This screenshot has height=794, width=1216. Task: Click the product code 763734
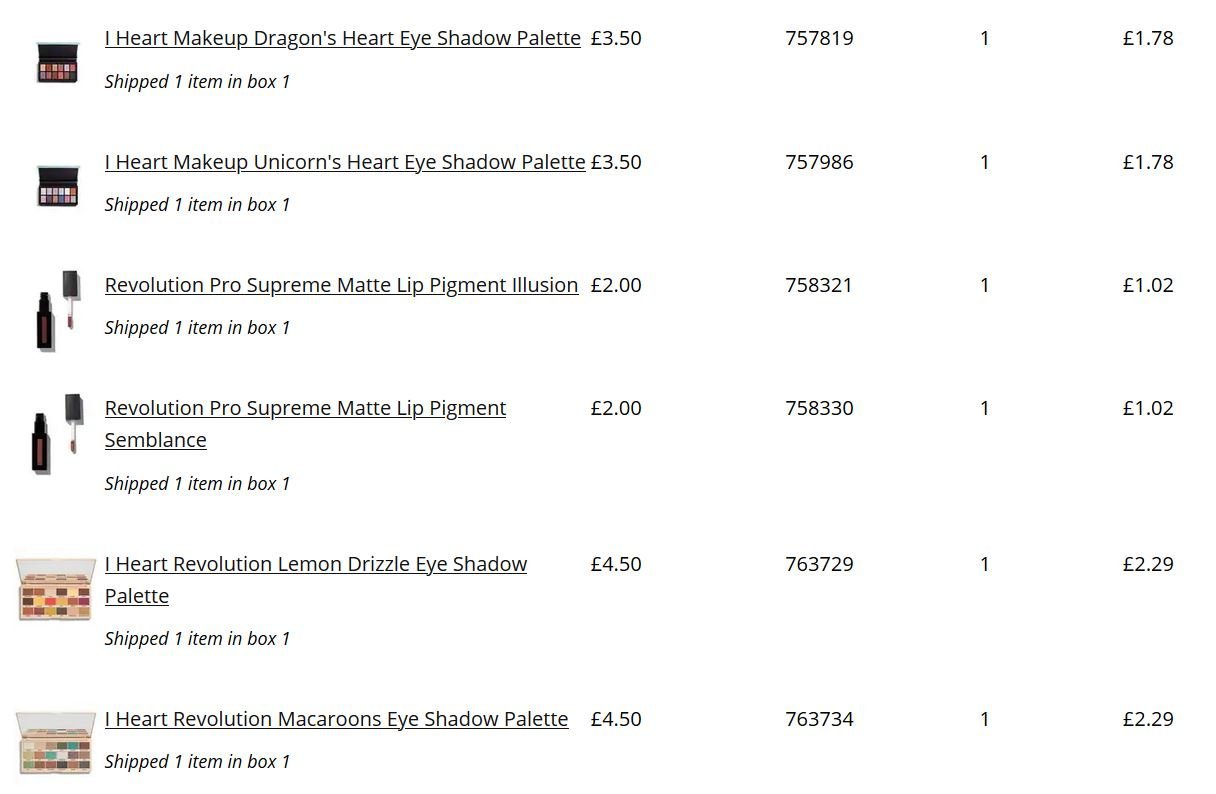[819, 719]
